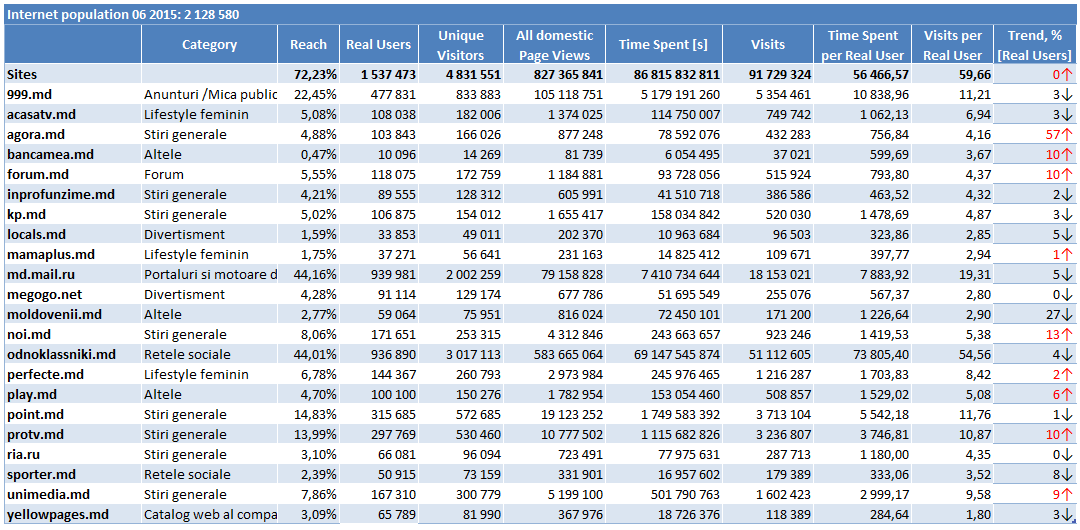Click the Time Spent [s] header
This screenshot has width=1080, height=530.
coord(665,45)
